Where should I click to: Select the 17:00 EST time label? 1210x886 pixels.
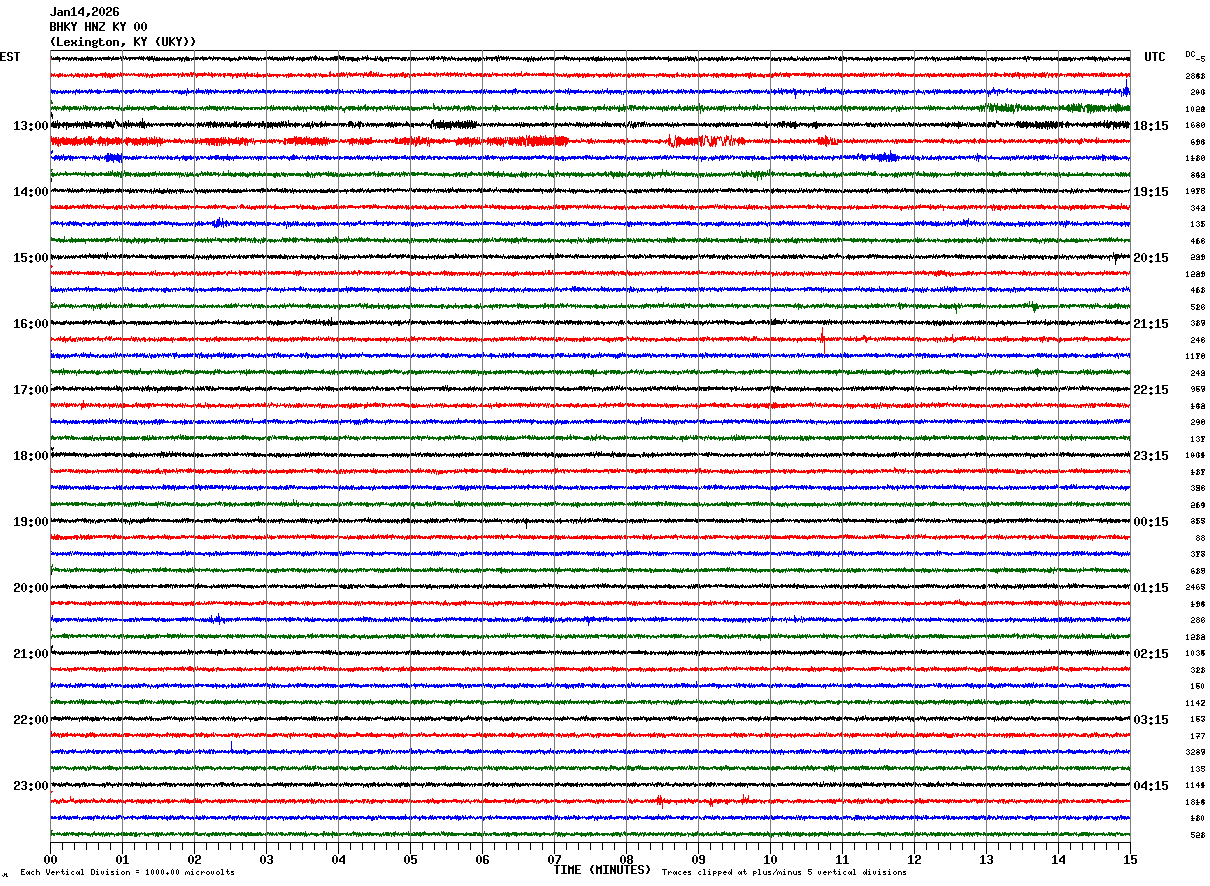(x=31, y=390)
